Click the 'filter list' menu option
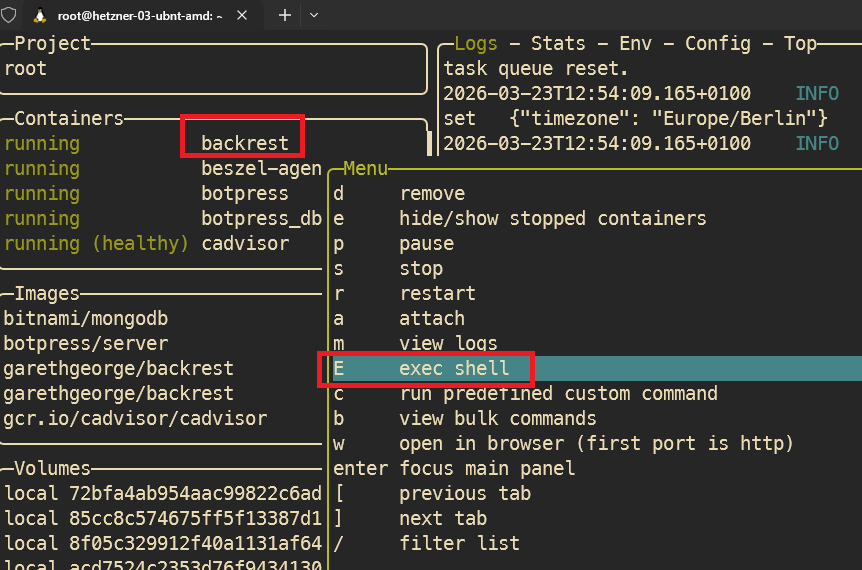 coord(459,543)
